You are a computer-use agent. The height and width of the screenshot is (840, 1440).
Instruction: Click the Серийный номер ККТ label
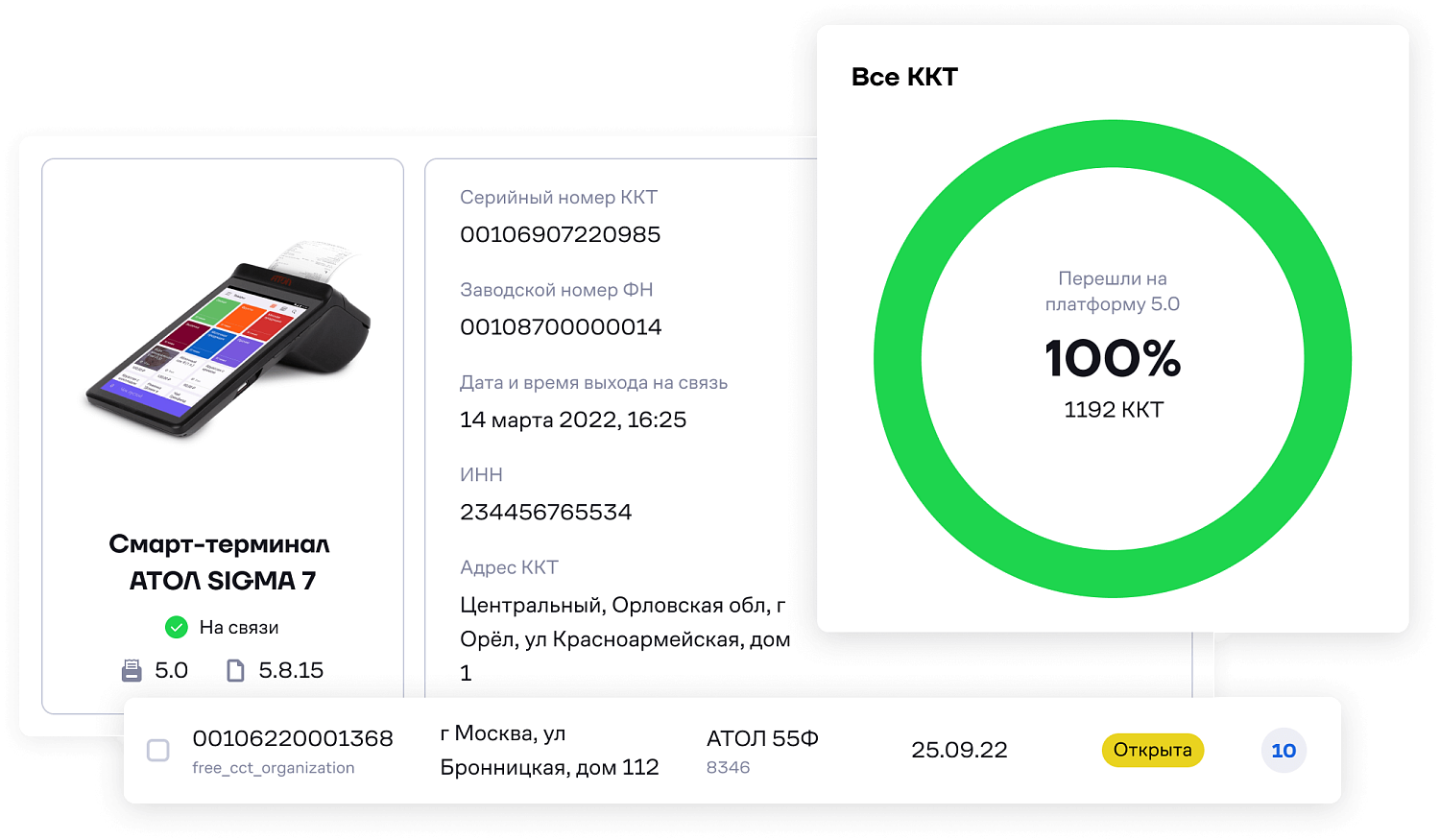(x=559, y=198)
